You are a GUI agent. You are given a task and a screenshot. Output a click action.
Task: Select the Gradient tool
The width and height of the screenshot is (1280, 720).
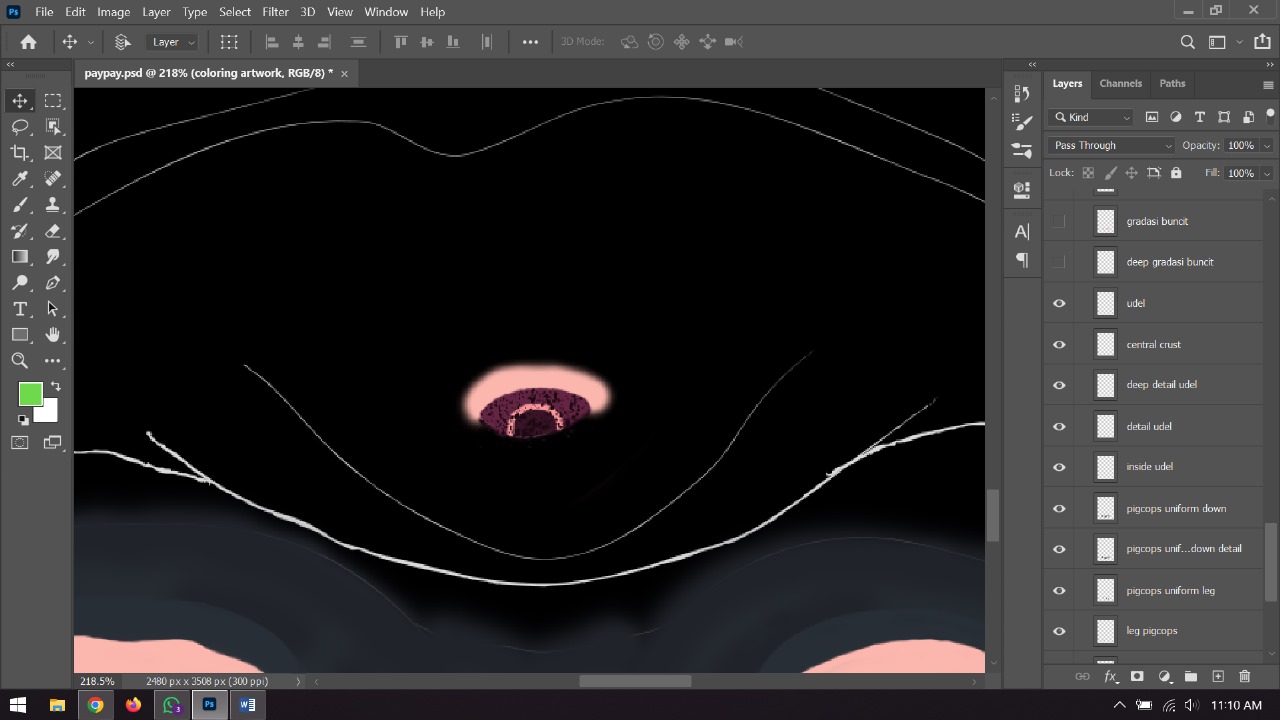(x=20, y=257)
